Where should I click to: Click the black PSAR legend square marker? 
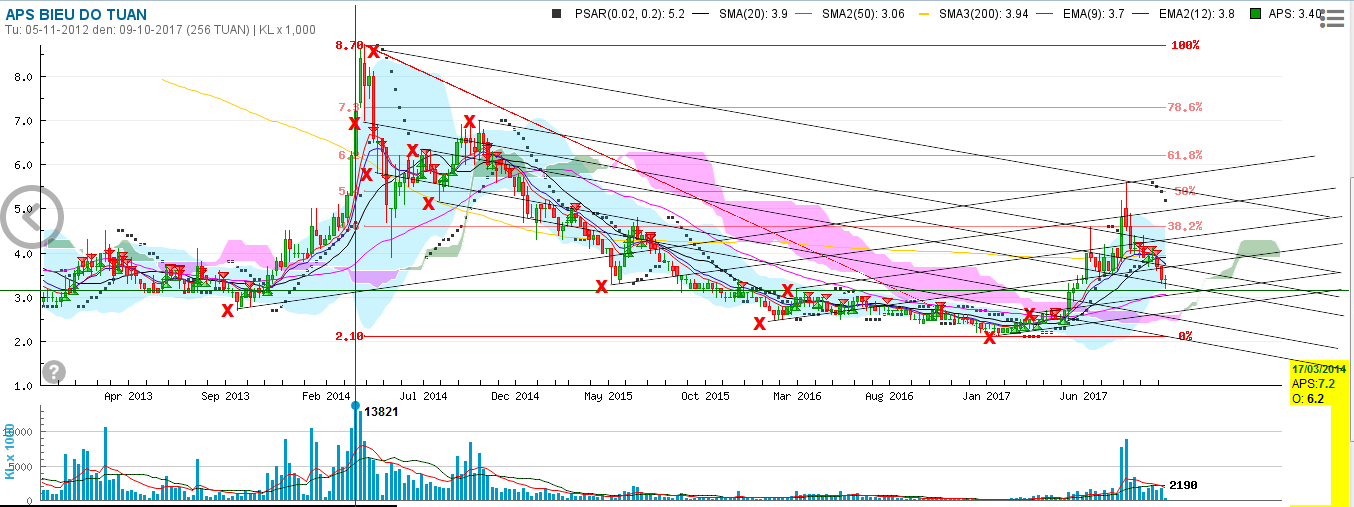point(555,14)
